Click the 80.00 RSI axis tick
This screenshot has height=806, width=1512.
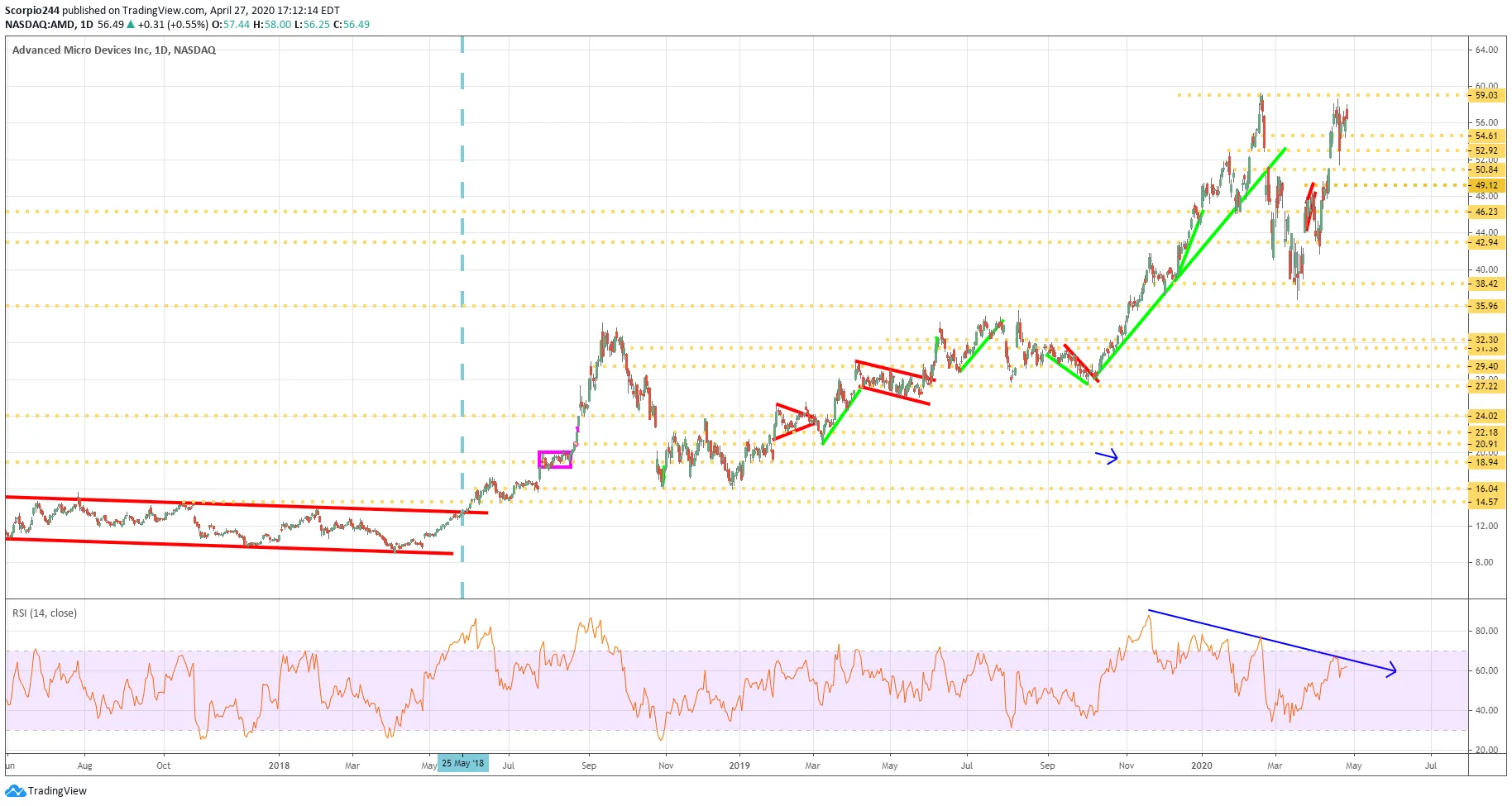coord(1486,631)
